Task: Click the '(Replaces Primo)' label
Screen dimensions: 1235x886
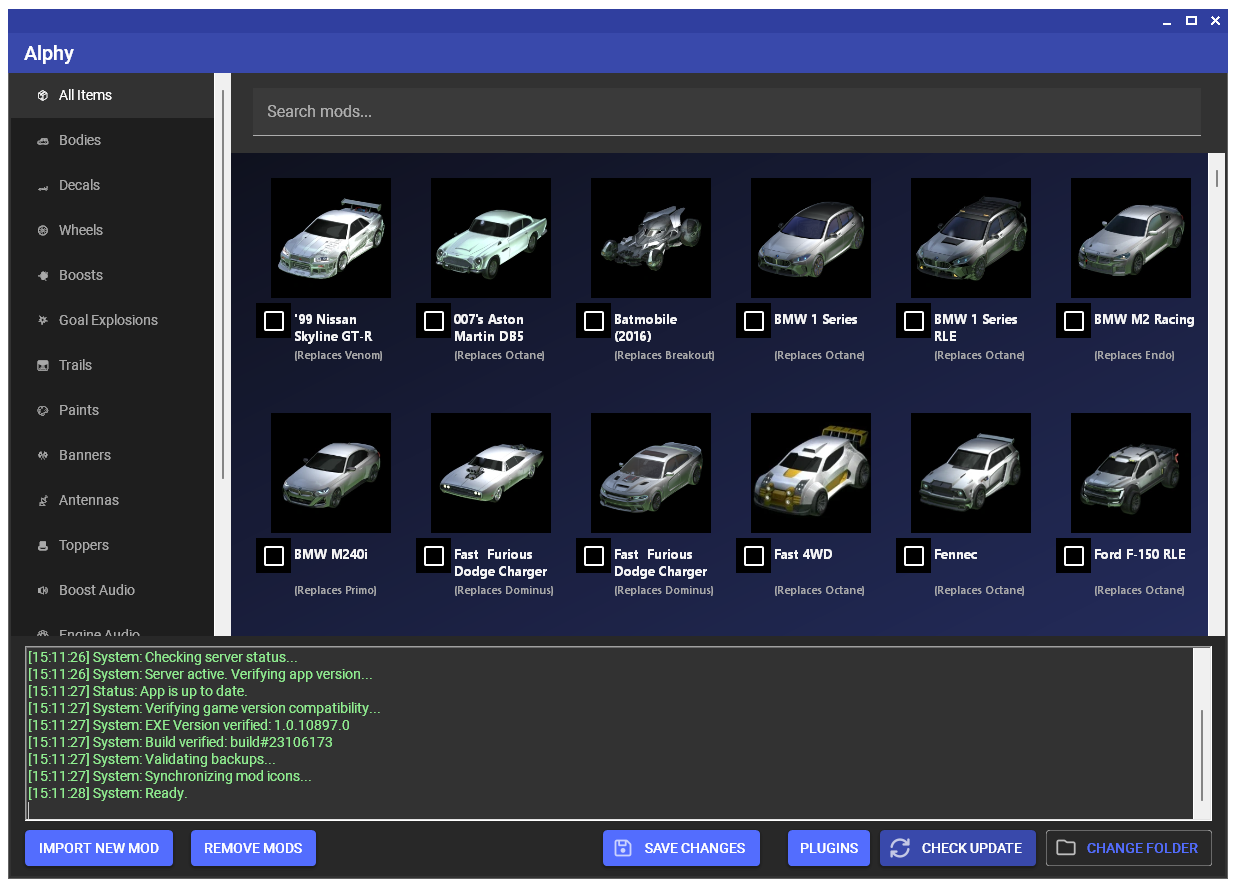Action: [335, 591]
